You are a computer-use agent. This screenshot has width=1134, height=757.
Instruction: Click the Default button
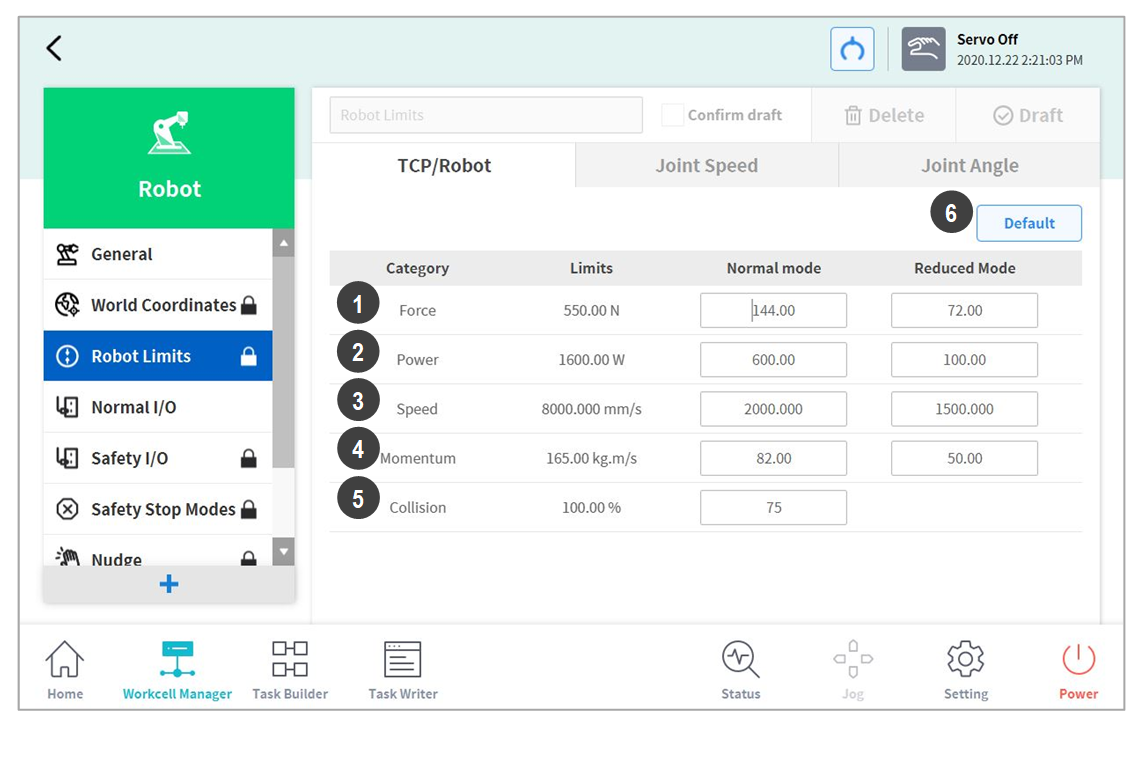1028,223
